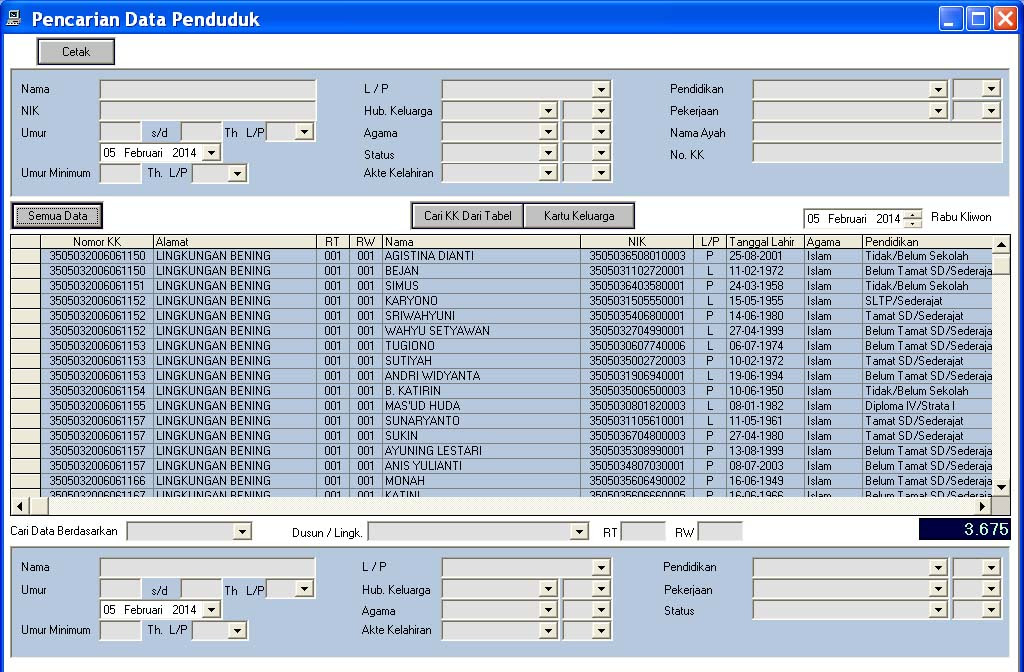Click the NIK column header in table

(637, 242)
